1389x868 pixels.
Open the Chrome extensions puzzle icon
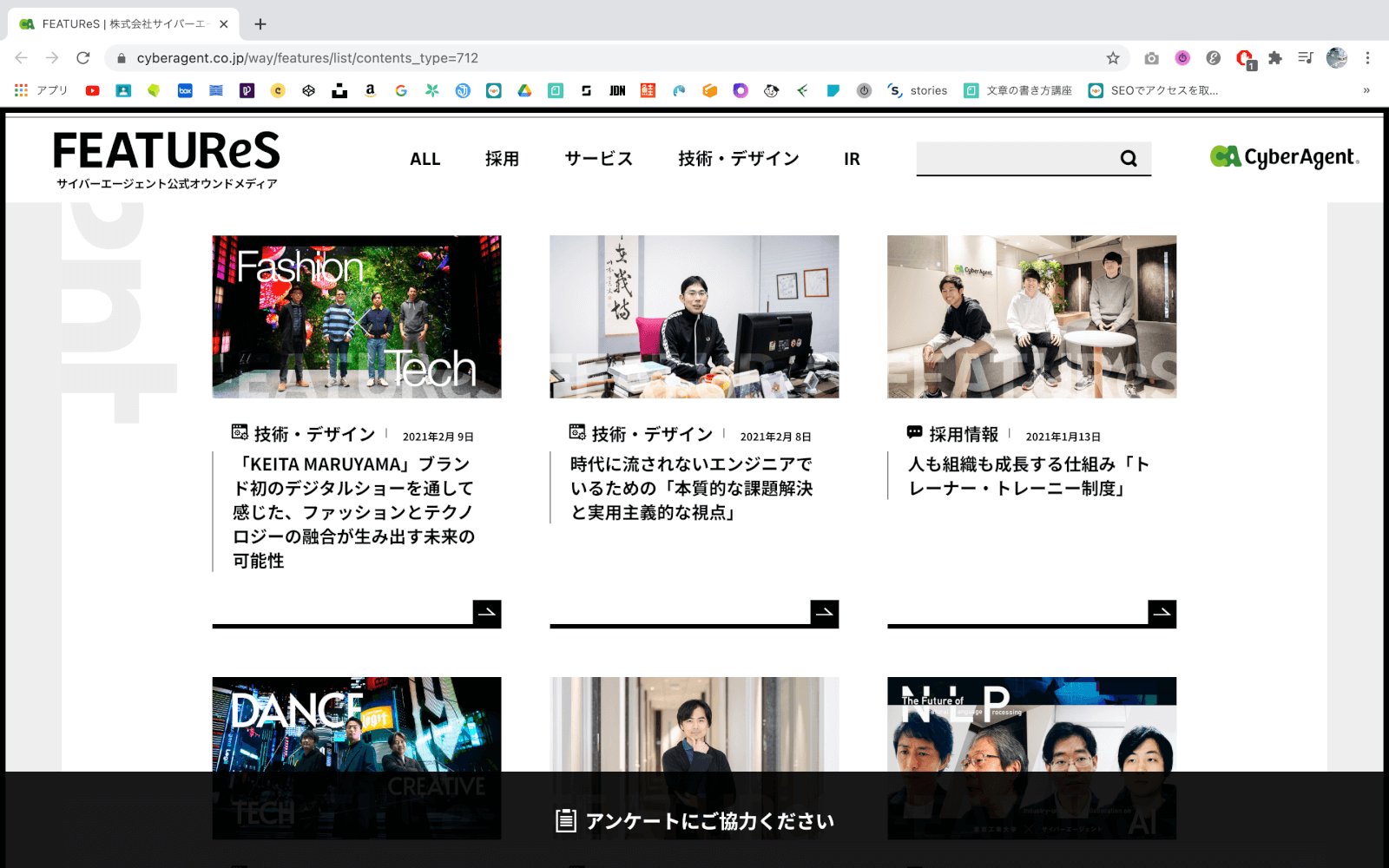pyautogui.click(x=1274, y=58)
